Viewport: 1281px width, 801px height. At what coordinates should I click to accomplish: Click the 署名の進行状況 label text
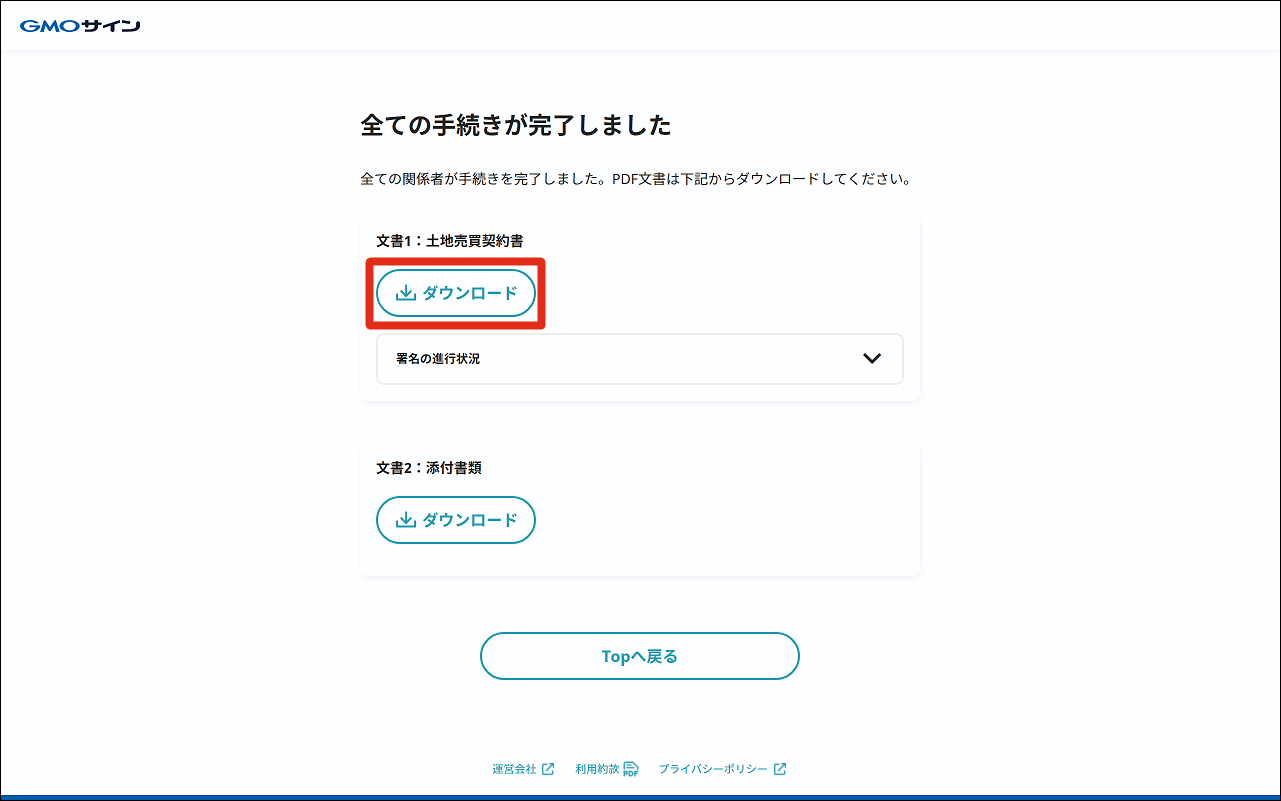(x=438, y=359)
